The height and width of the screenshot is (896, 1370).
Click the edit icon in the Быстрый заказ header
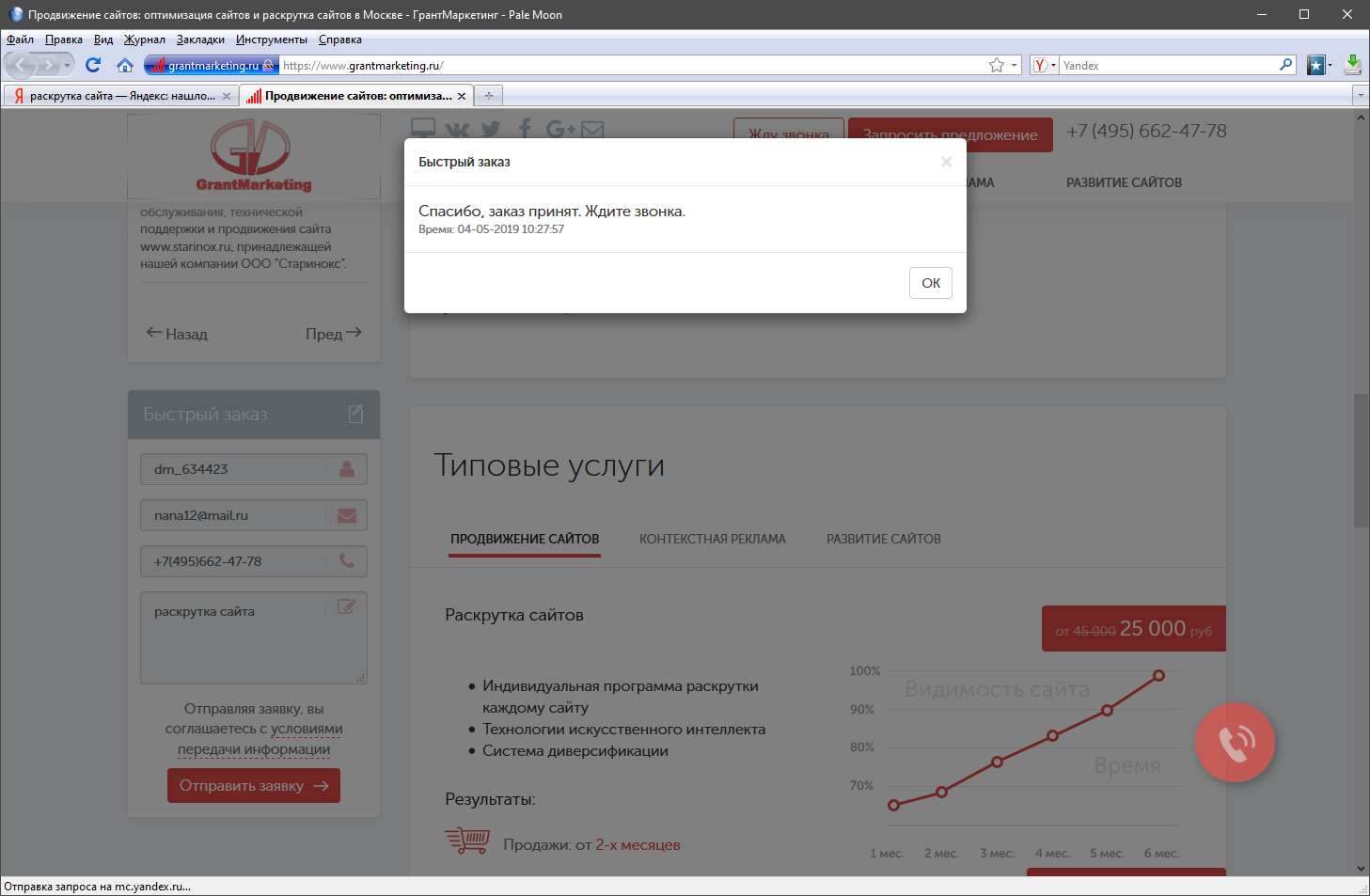click(355, 414)
